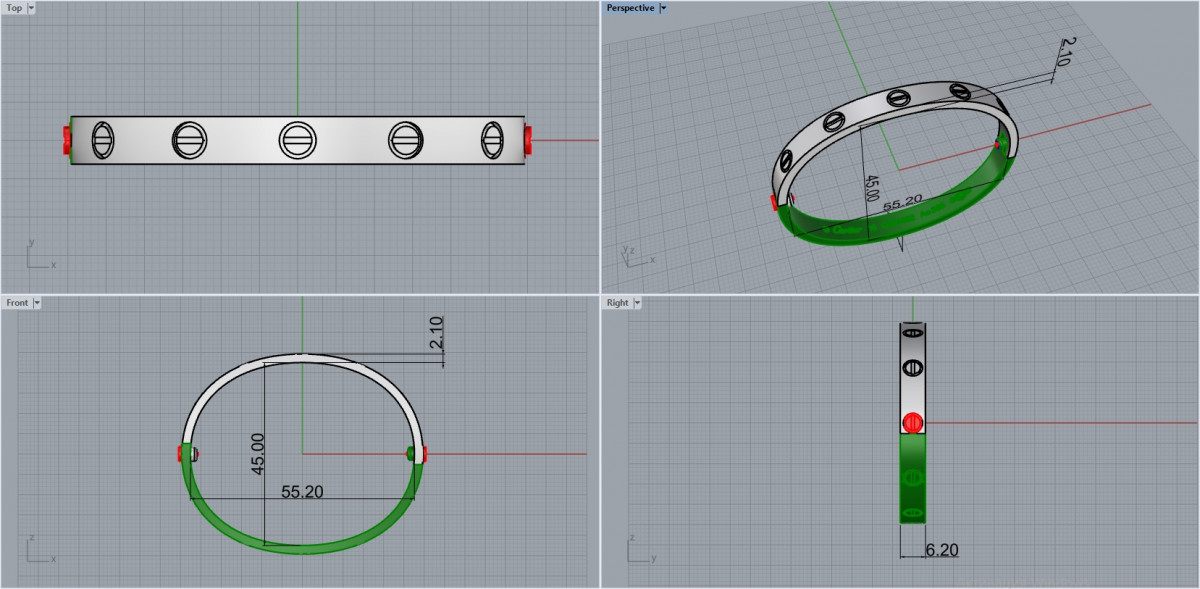Open the Right viewport dropdown arrow

636,302
